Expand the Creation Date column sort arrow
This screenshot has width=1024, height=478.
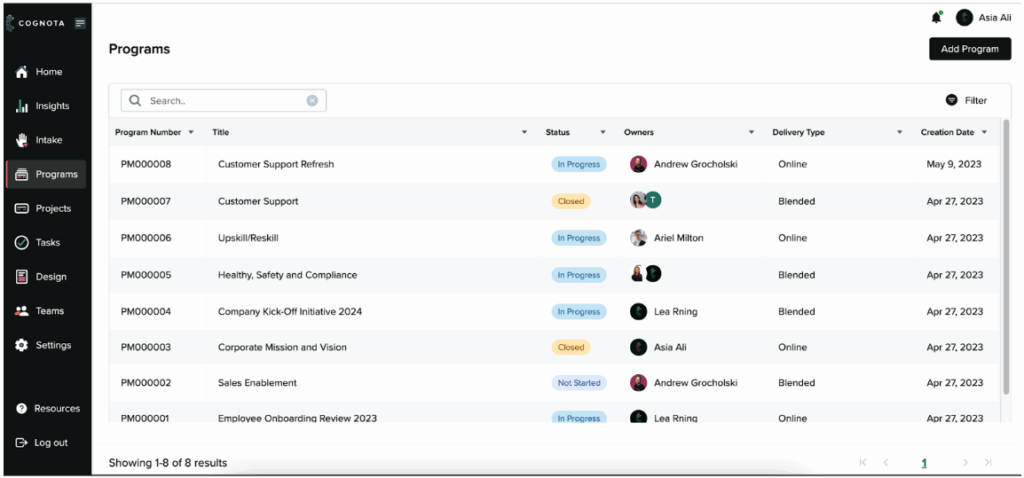point(984,132)
